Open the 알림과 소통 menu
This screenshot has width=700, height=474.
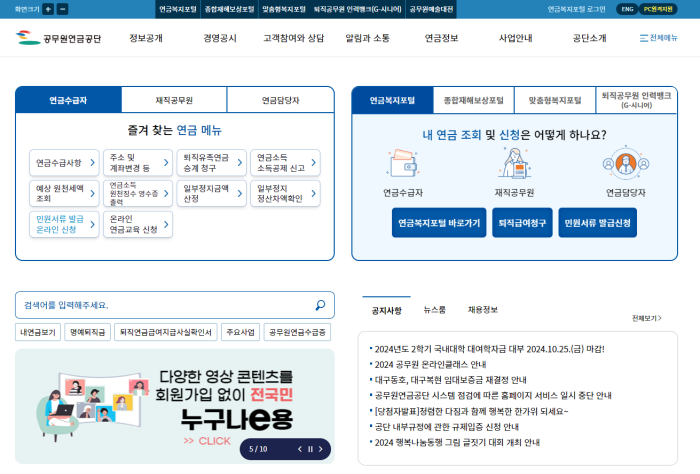(367, 38)
